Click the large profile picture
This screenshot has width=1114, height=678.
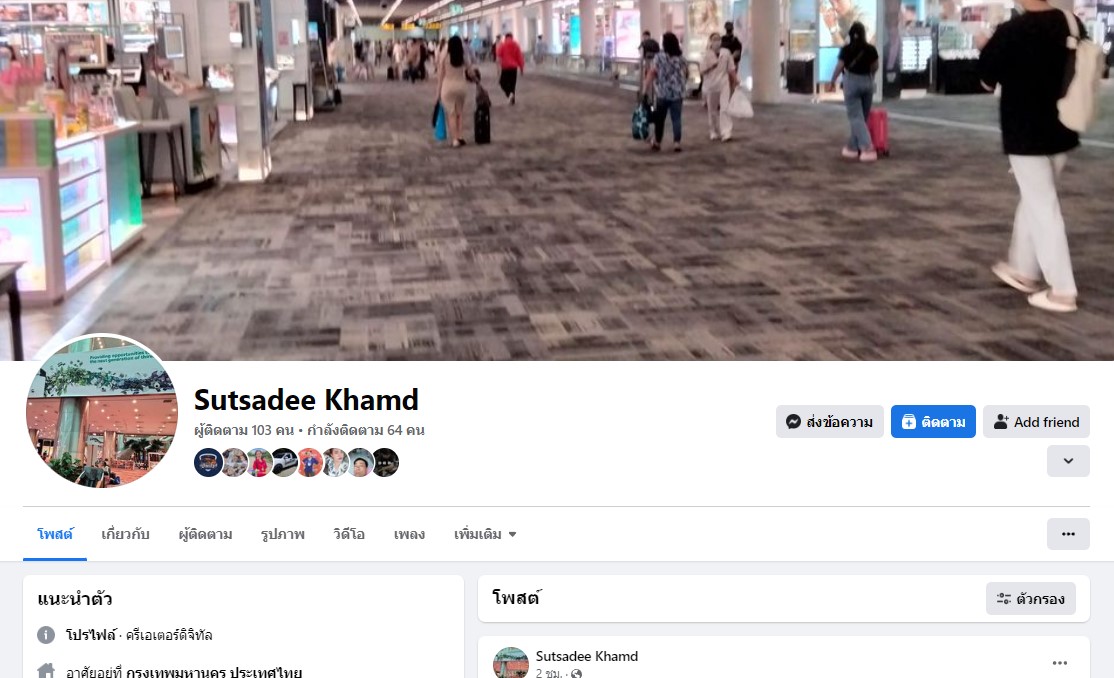coord(102,412)
